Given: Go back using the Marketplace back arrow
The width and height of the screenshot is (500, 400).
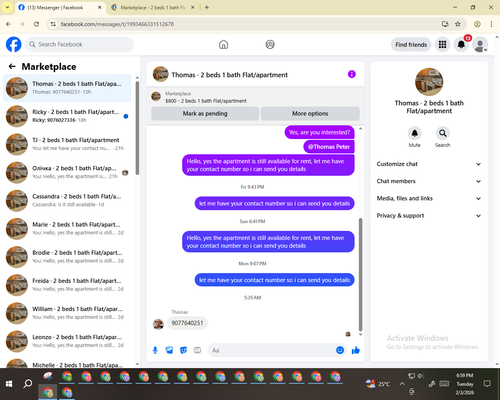Looking at the screenshot, I should pos(12,67).
